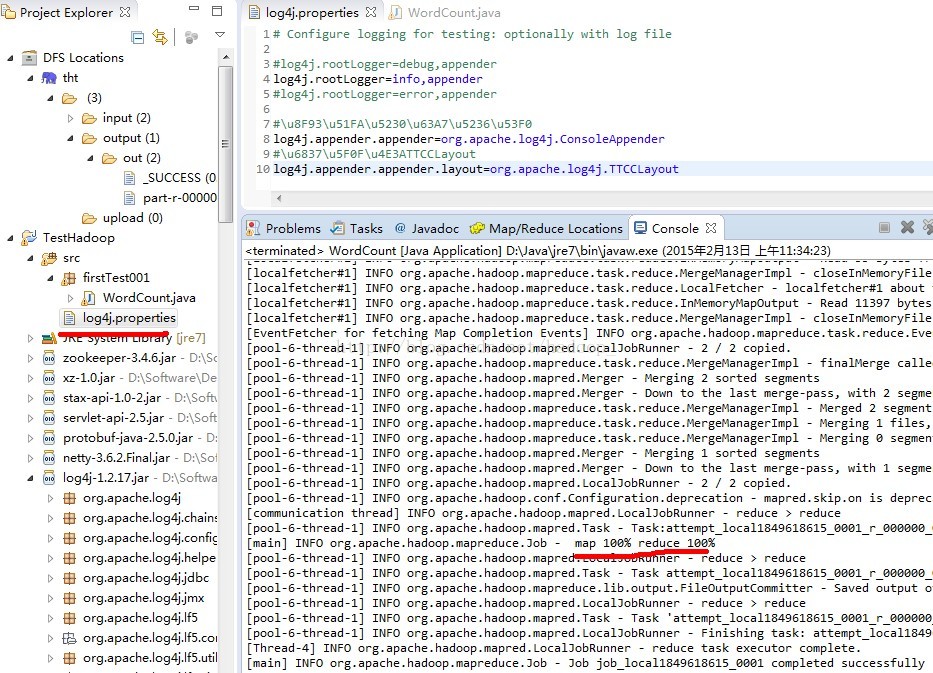
Task: Collapse the DFS Locations tree node
Action: click(x=10, y=58)
